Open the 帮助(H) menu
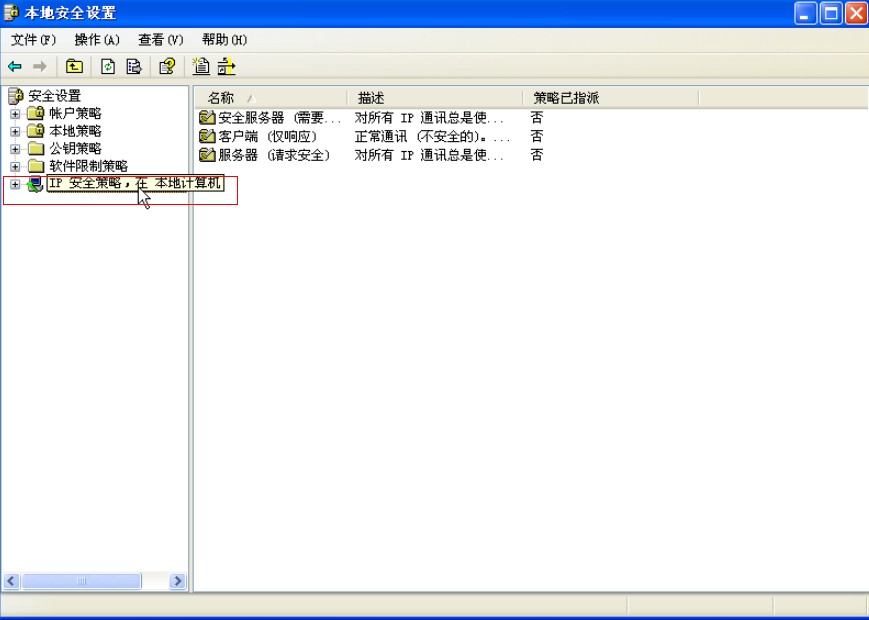The image size is (869, 620). click(224, 40)
